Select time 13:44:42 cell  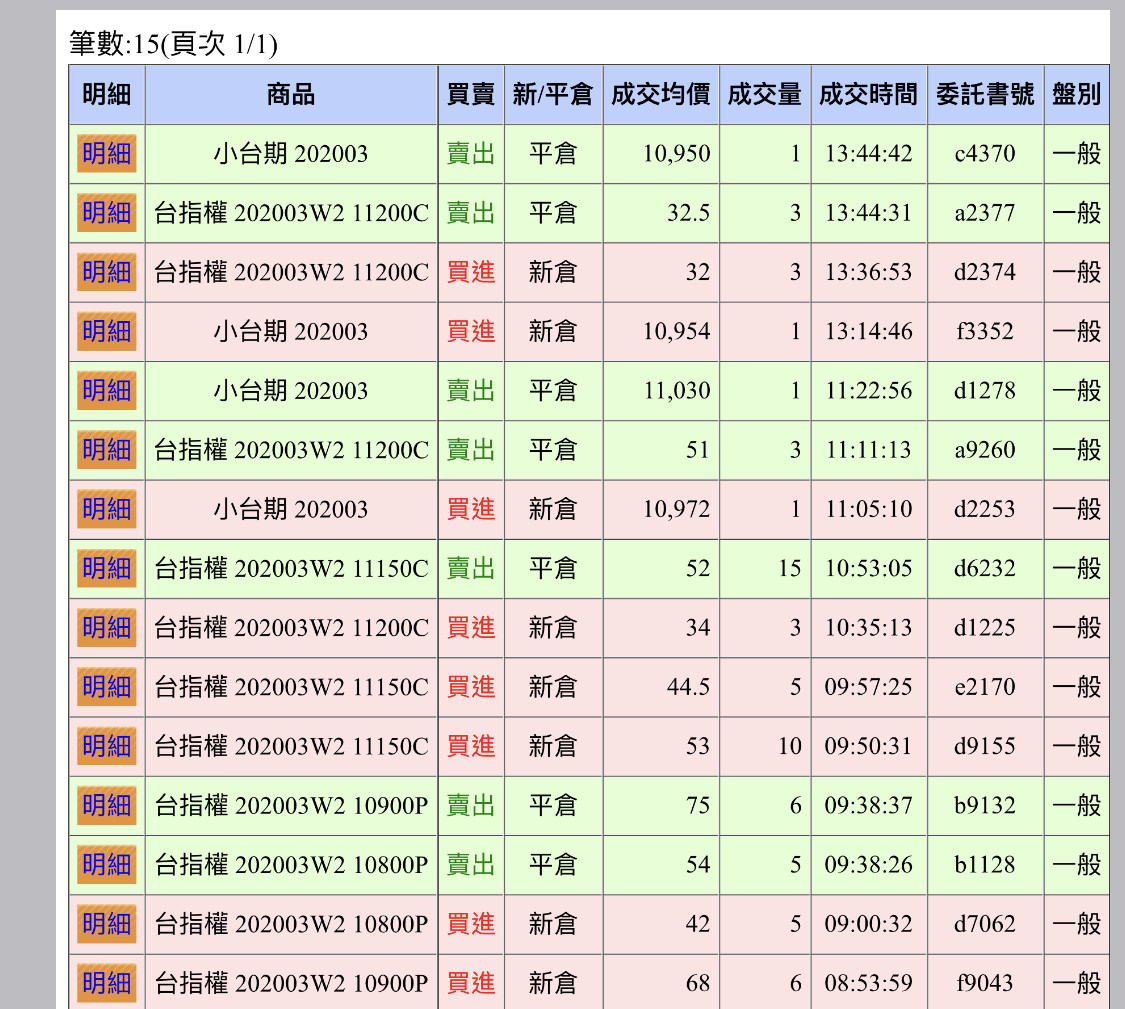click(869, 154)
